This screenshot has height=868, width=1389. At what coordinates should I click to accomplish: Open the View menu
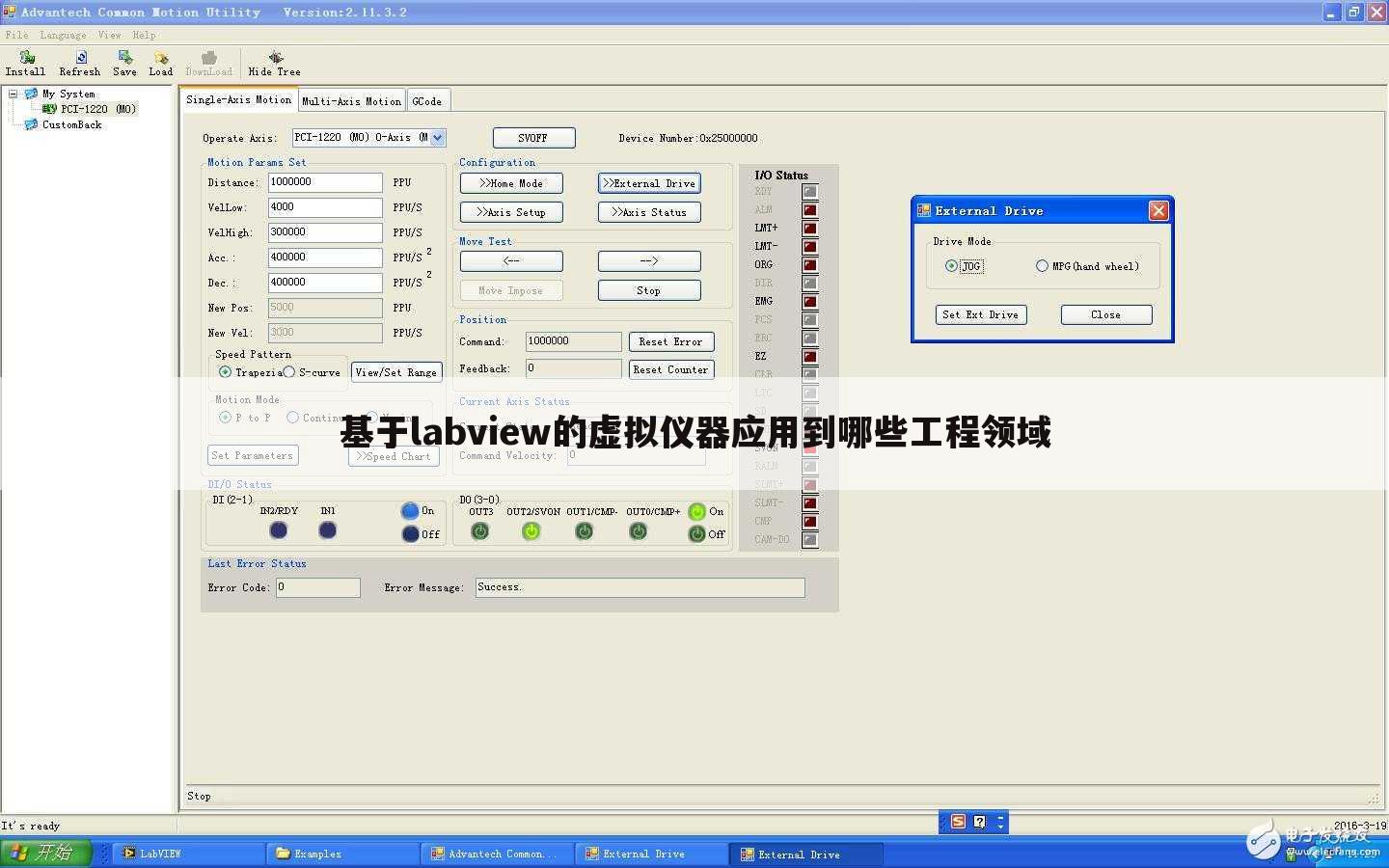[x=109, y=35]
